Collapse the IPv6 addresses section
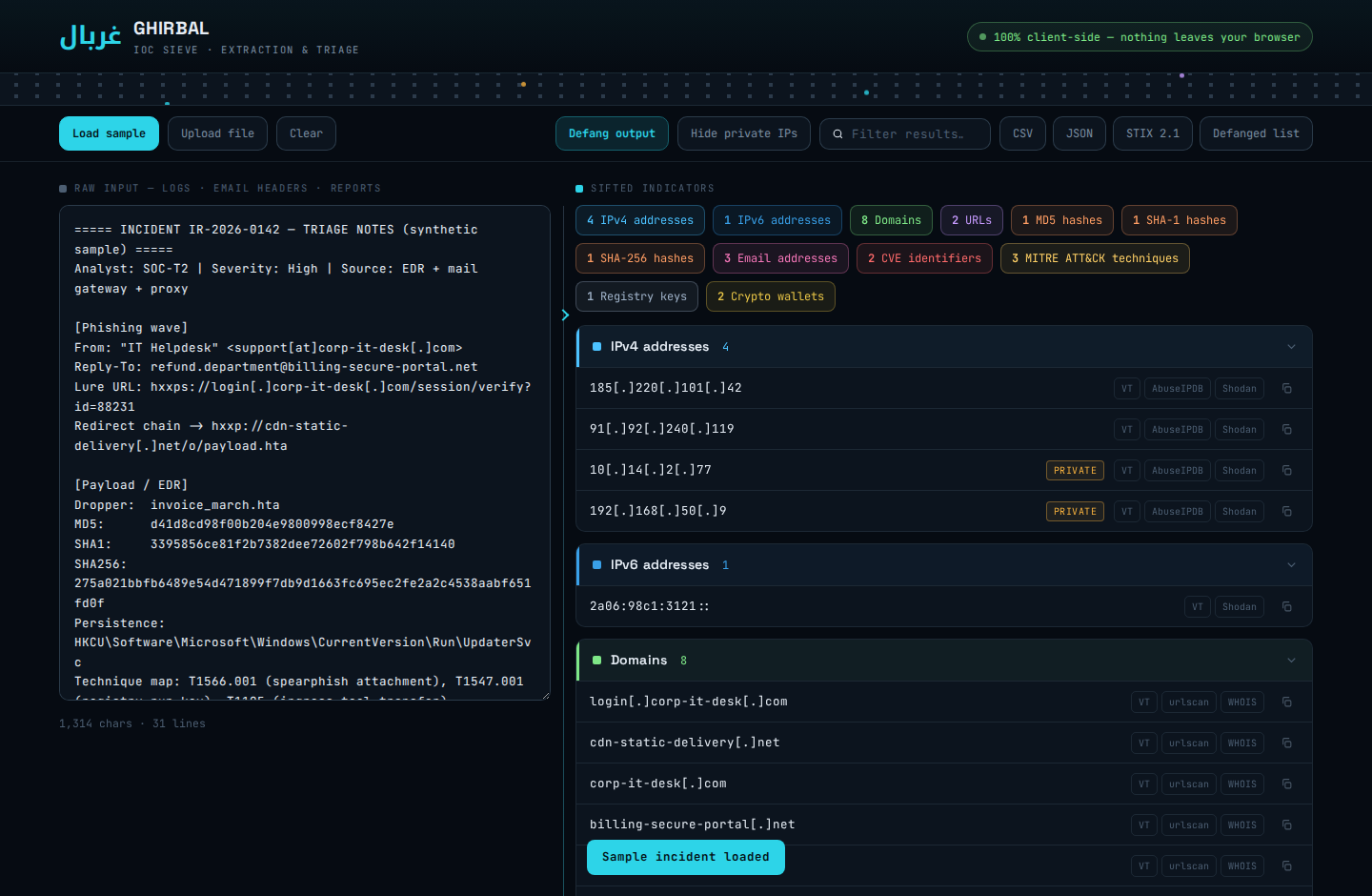This screenshot has width=1372, height=896. [1291, 565]
